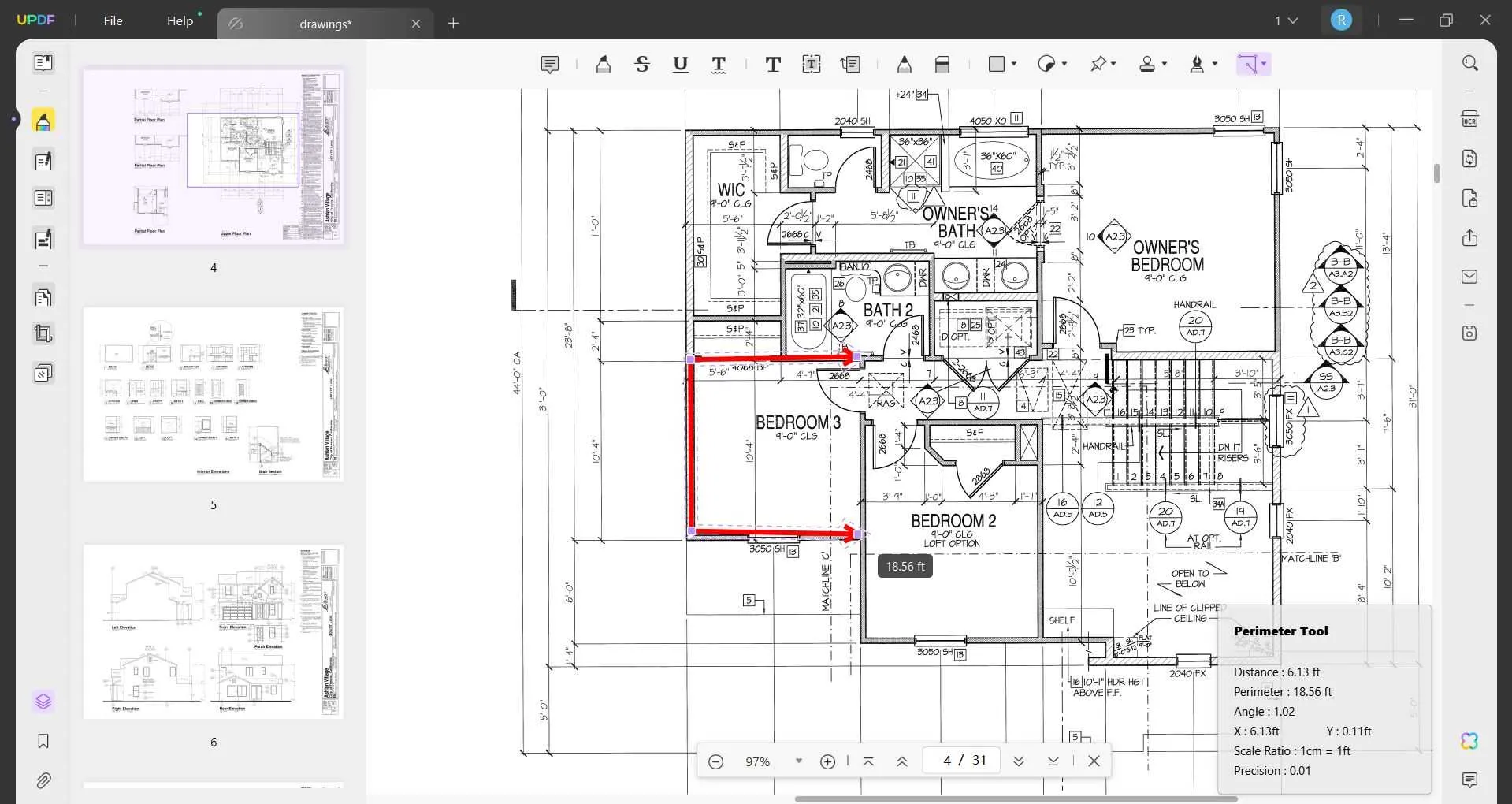1512x804 pixels.
Task: Jump to the first page
Action: [867, 761]
